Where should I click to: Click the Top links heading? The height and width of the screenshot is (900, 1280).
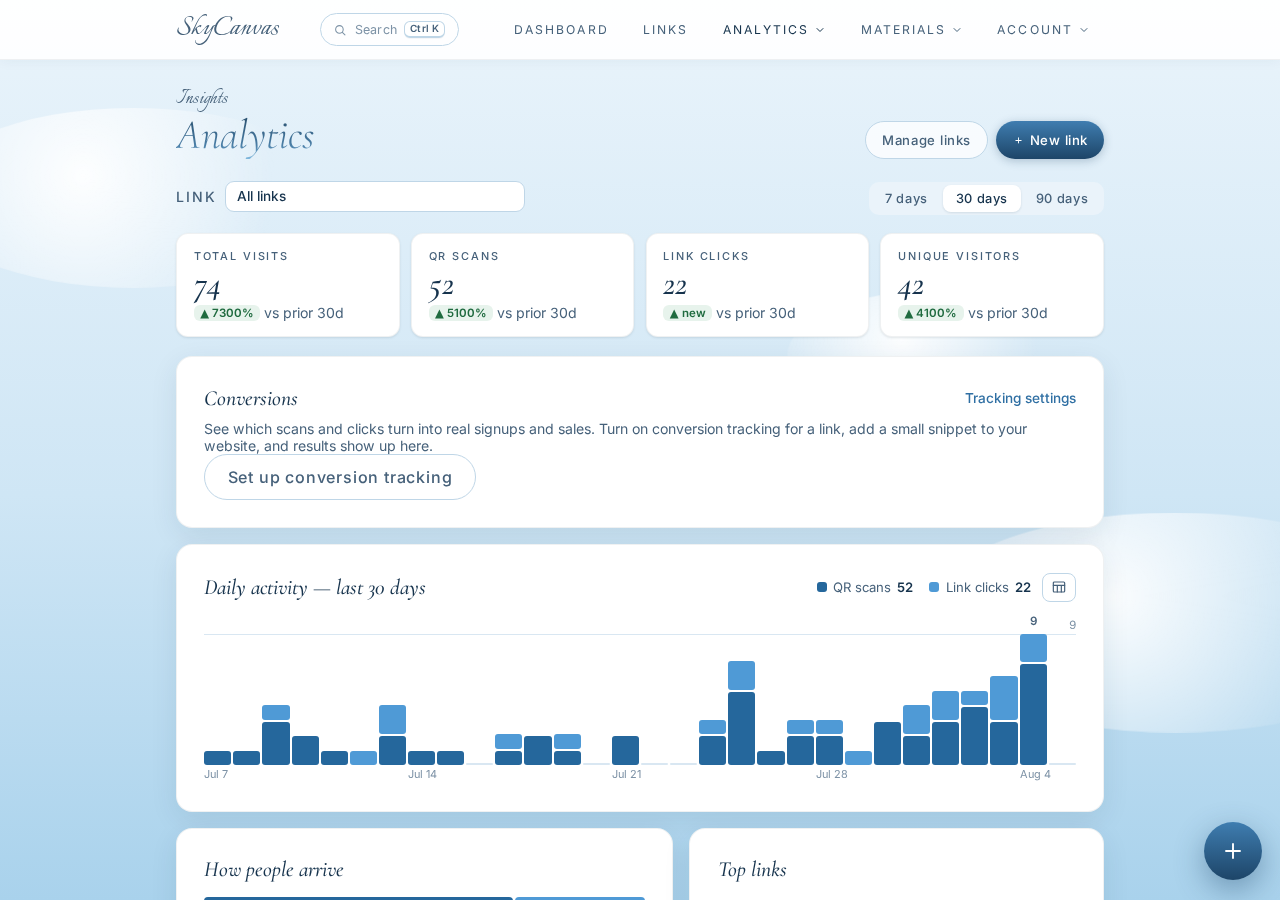[752, 869]
